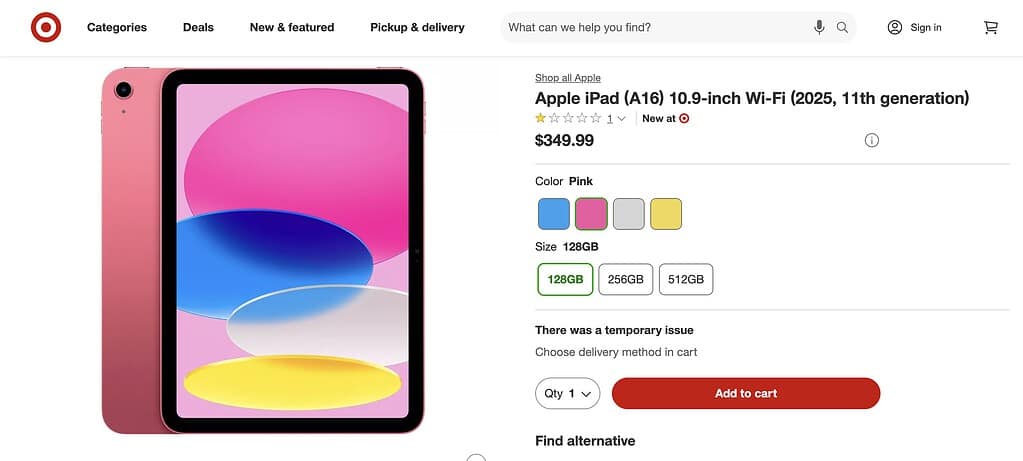The width and height of the screenshot is (1023, 461).
Task: Open the Qty quantity dropdown
Action: coord(567,394)
